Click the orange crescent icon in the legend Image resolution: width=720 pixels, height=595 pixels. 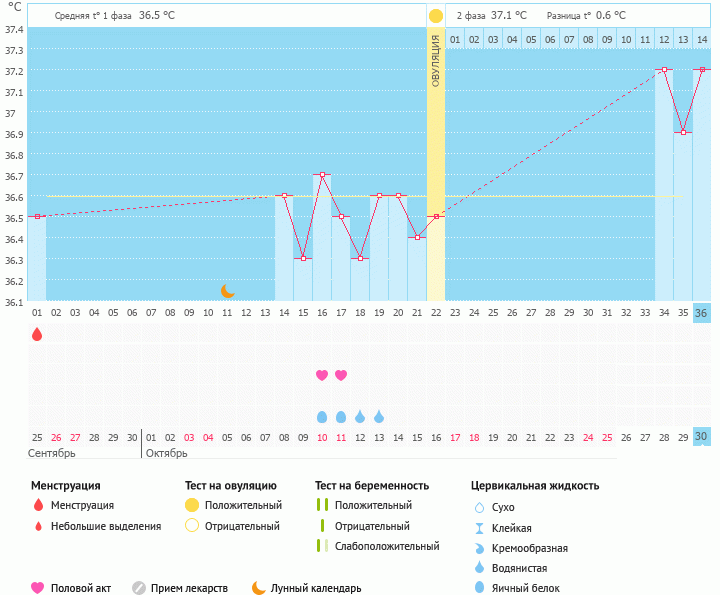click(259, 588)
